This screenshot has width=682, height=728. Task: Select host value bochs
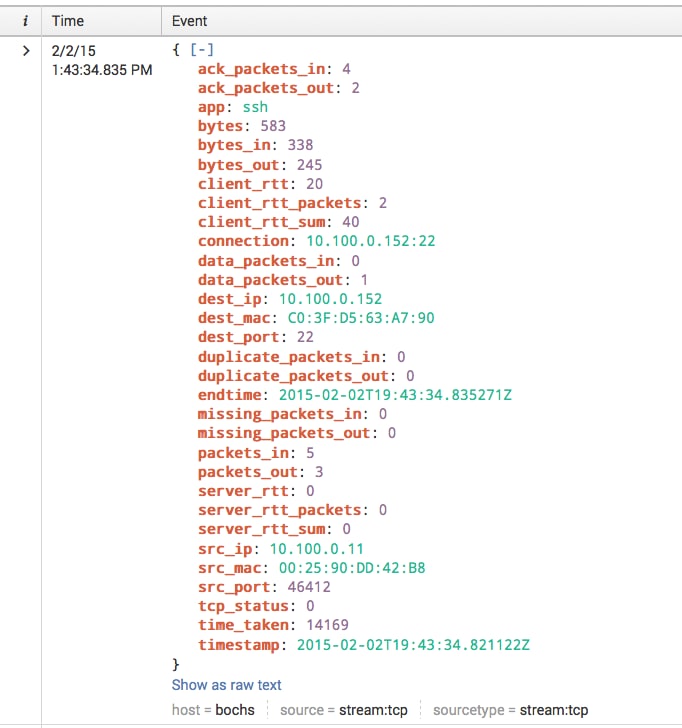(x=235, y=710)
